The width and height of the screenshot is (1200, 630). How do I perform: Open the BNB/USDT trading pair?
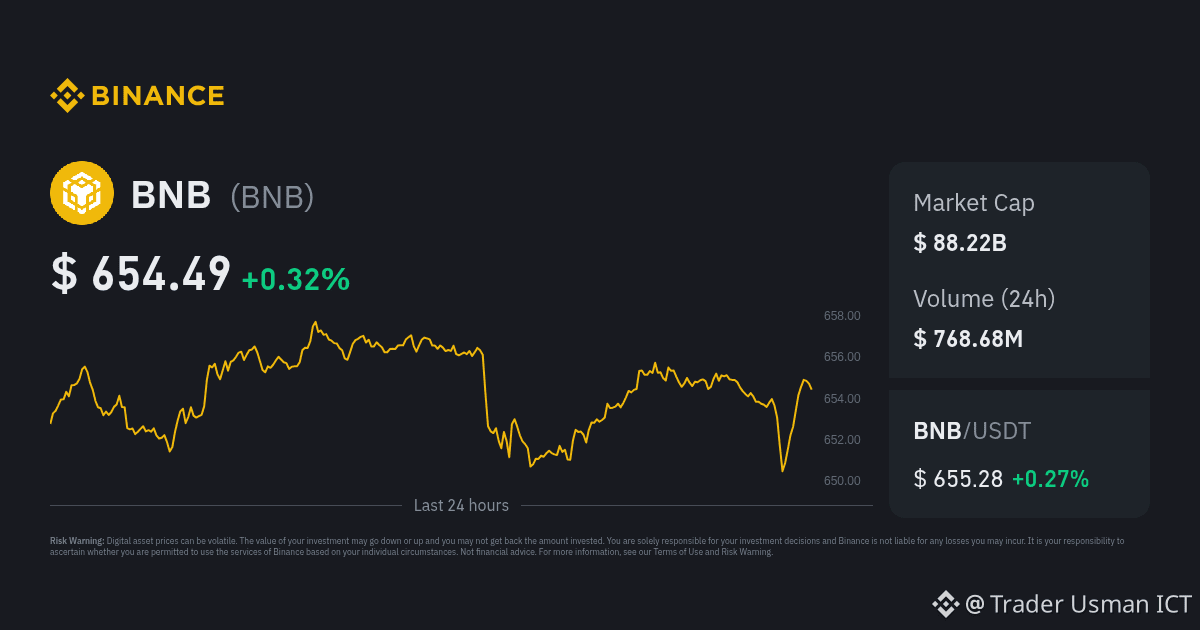click(x=972, y=431)
